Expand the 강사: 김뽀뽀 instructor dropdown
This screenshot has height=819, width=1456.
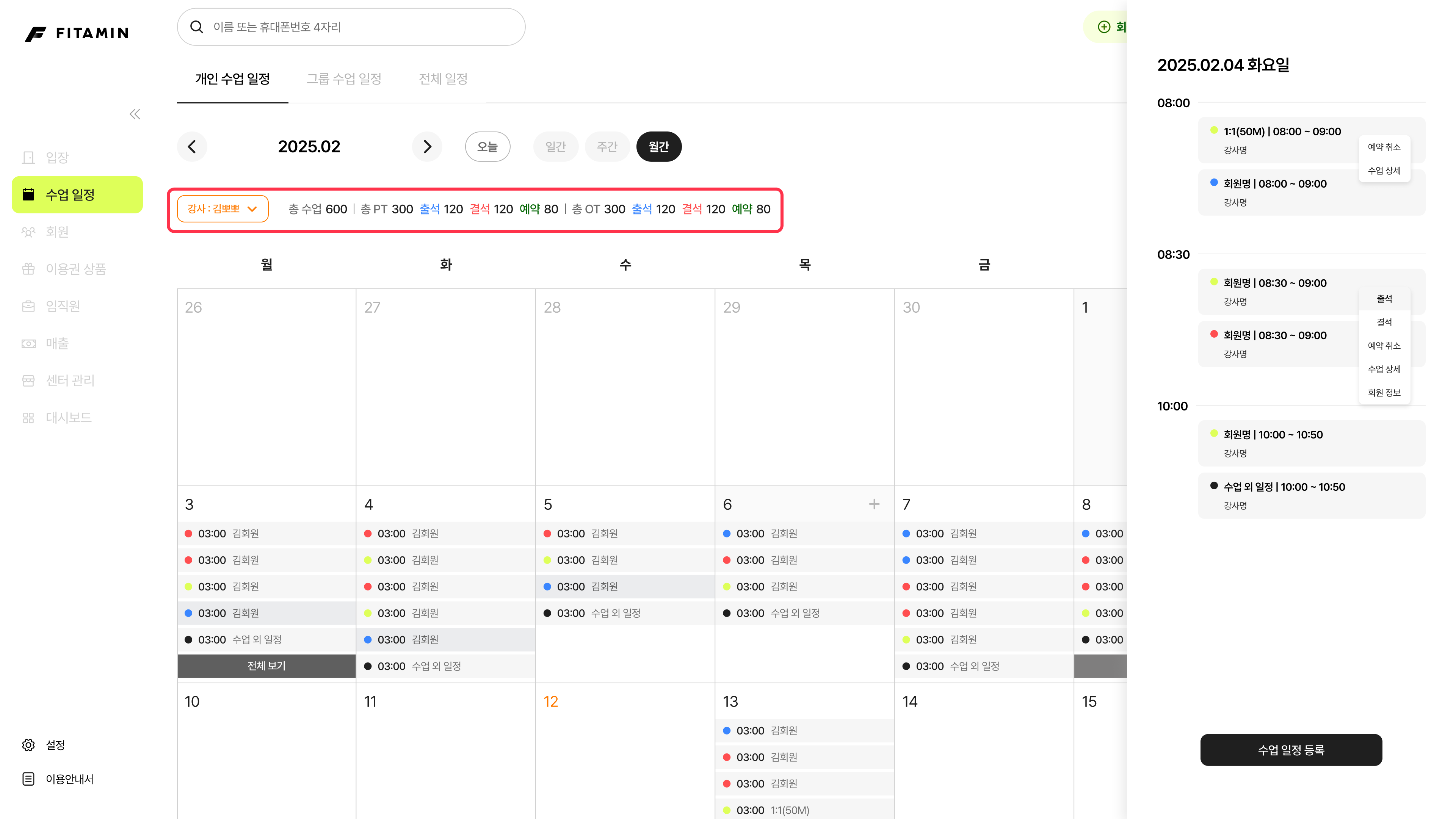[x=223, y=209]
